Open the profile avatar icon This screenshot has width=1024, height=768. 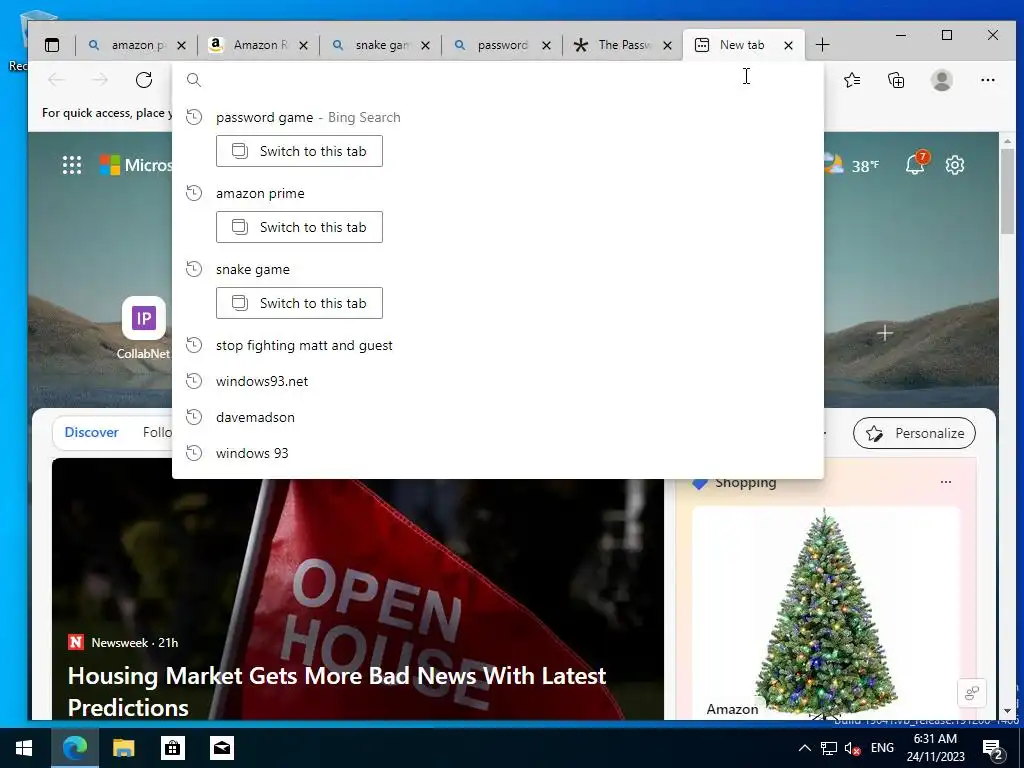click(942, 80)
